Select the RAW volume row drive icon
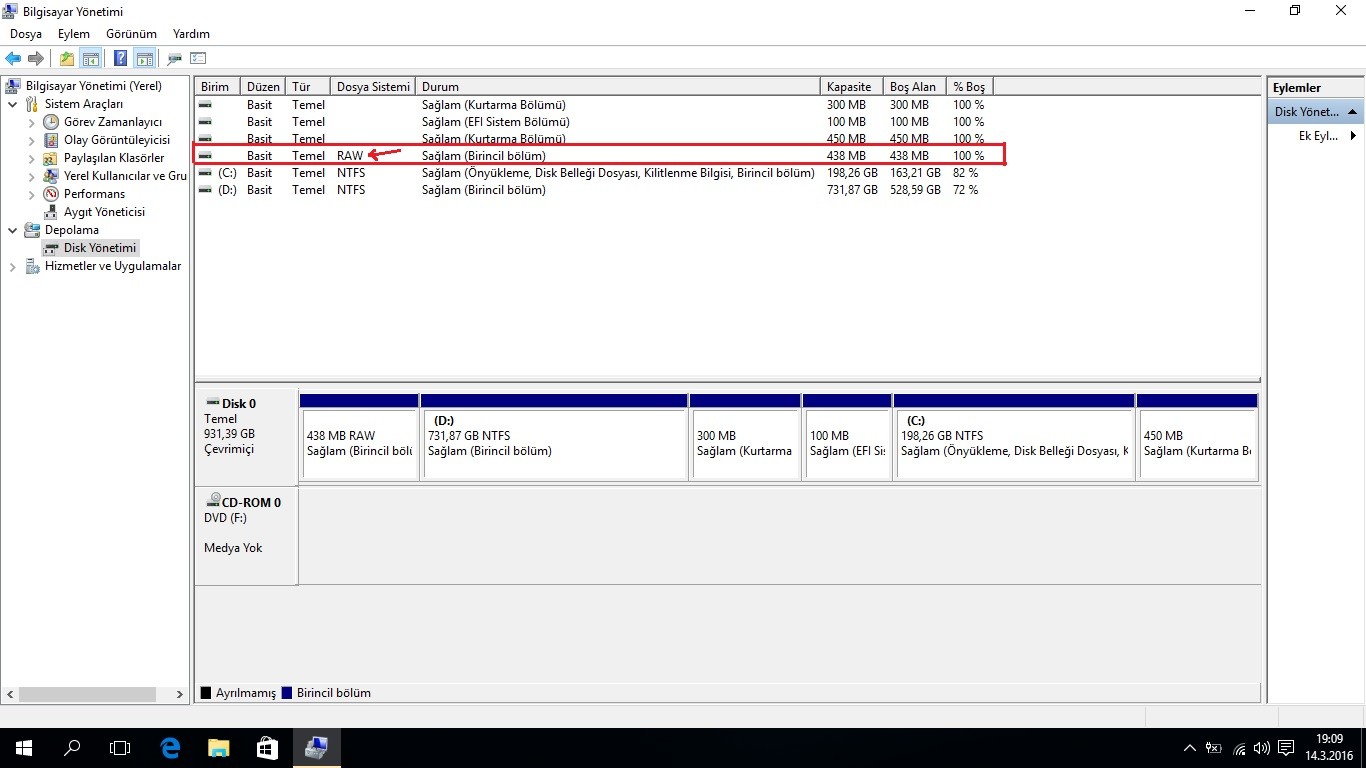The height and width of the screenshot is (768, 1366). (x=205, y=156)
